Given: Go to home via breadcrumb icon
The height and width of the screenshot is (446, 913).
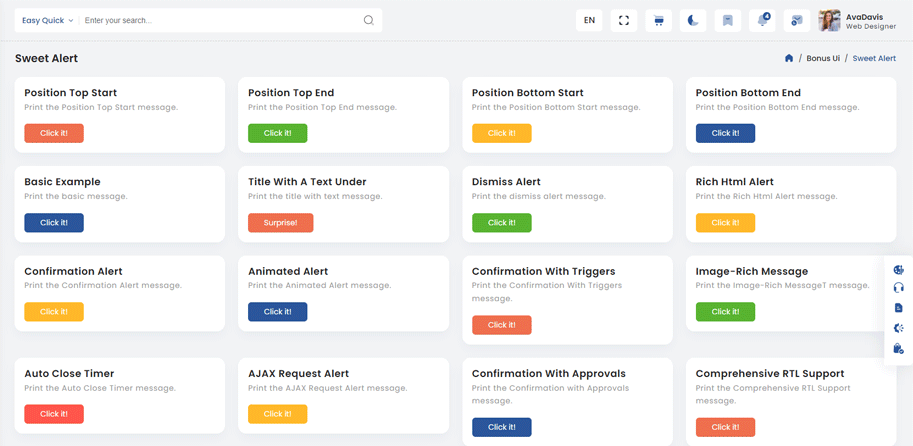Looking at the screenshot, I should pyautogui.click(x=789, y=58).
